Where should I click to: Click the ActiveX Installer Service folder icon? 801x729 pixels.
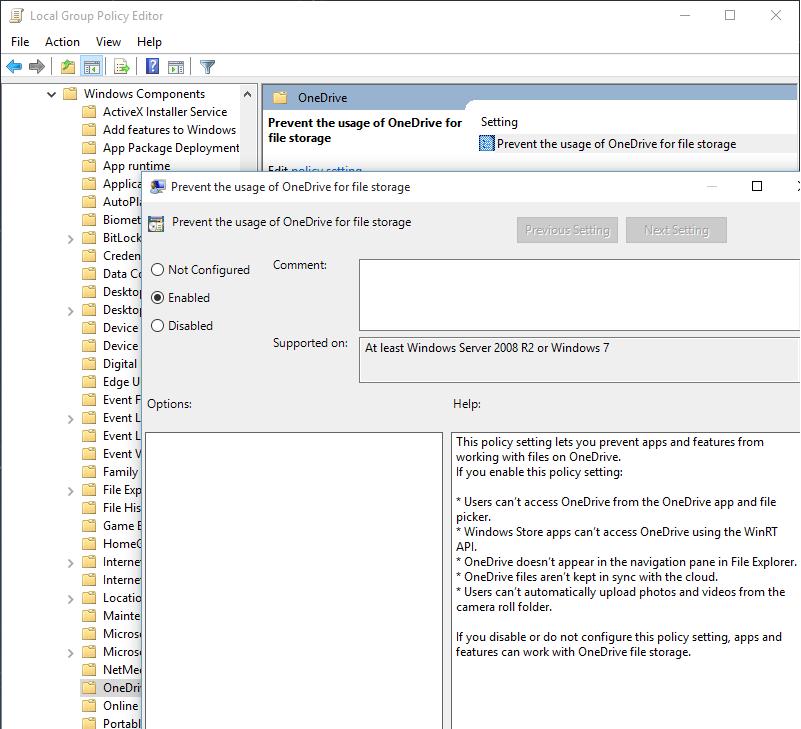click(89, 112)
